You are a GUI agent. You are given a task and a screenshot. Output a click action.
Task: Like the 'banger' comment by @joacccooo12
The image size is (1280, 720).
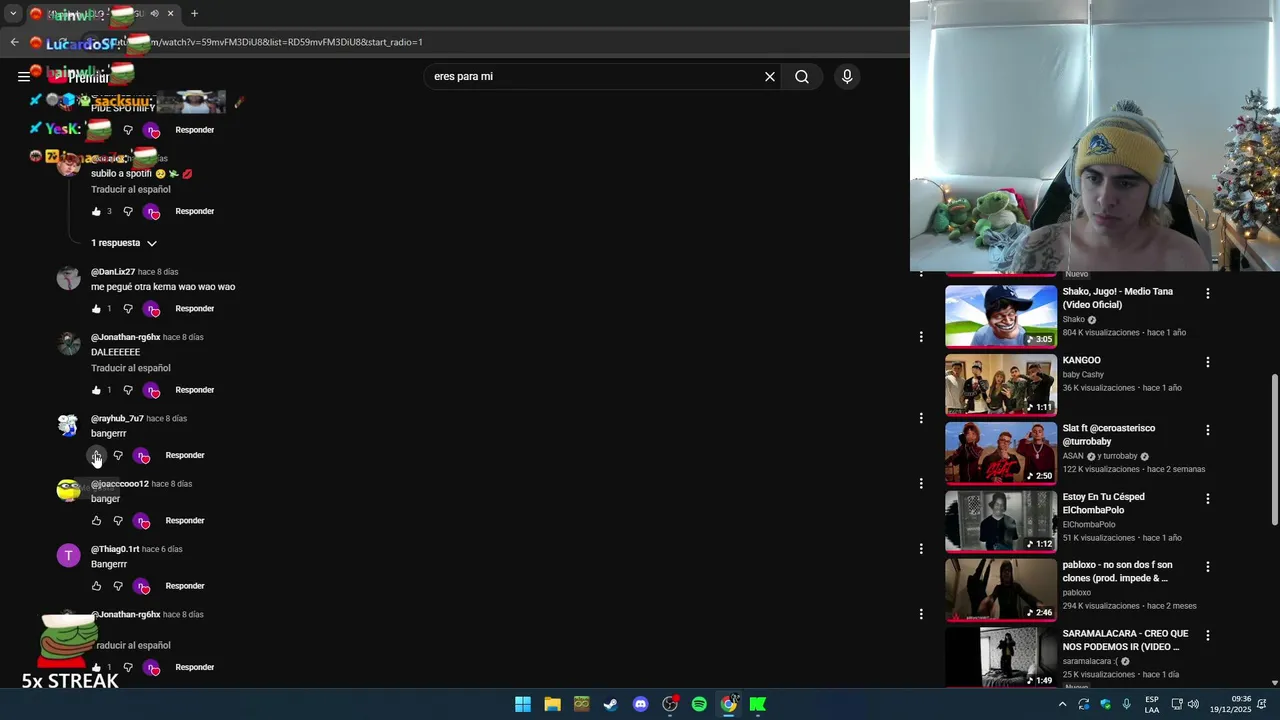96,521
